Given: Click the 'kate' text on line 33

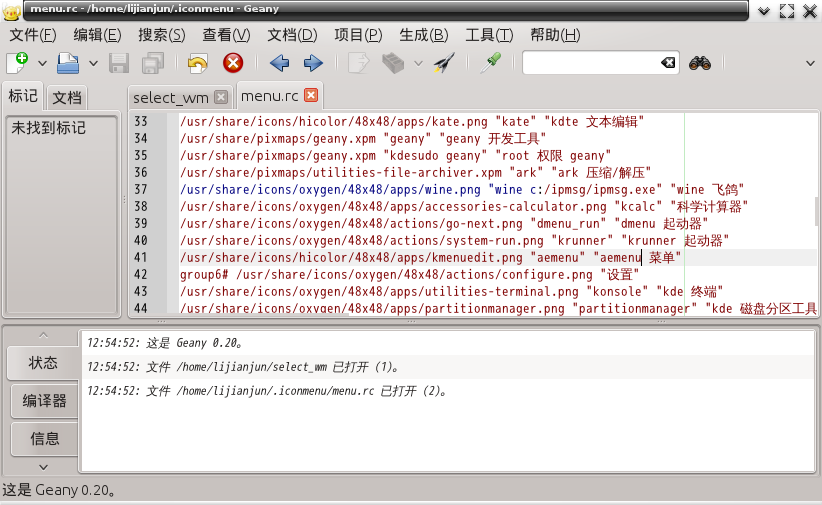Looking at the screenshot, I should [x=516, y=122].
